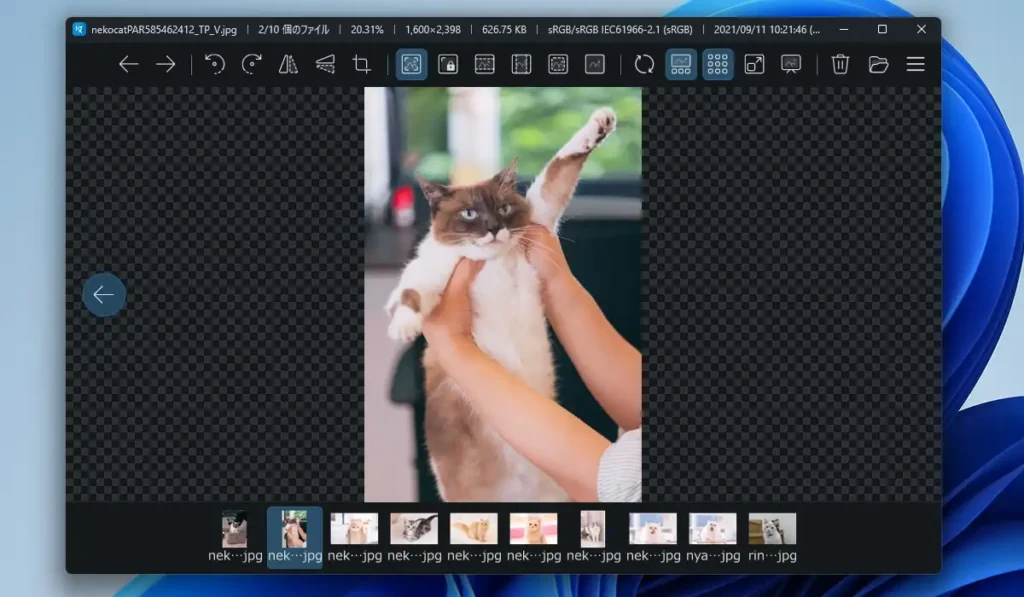1024x597 pixels.
Task: Flip the cat photo horizontally
Action: click(289, 64)
